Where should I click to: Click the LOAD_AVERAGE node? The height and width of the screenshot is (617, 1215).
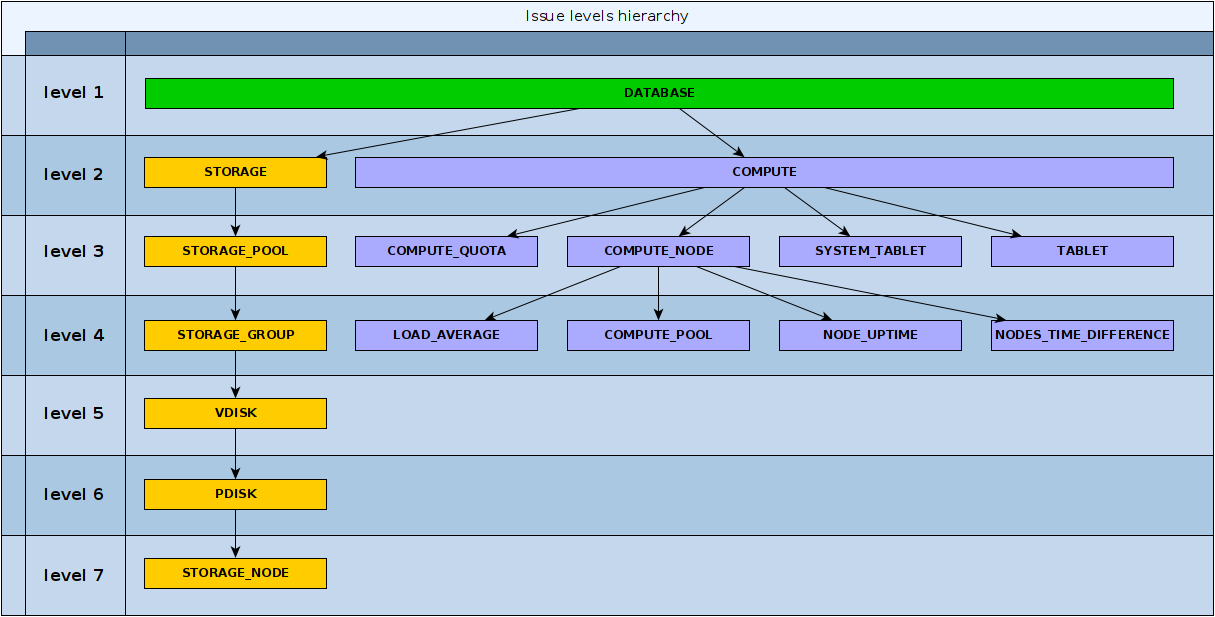tap(446, 335)
